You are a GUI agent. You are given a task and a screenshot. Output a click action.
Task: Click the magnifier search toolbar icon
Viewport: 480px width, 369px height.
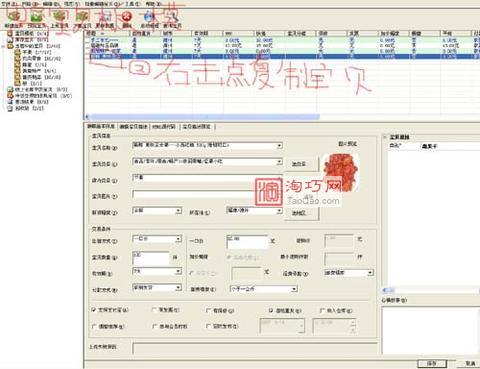(173, 17)
